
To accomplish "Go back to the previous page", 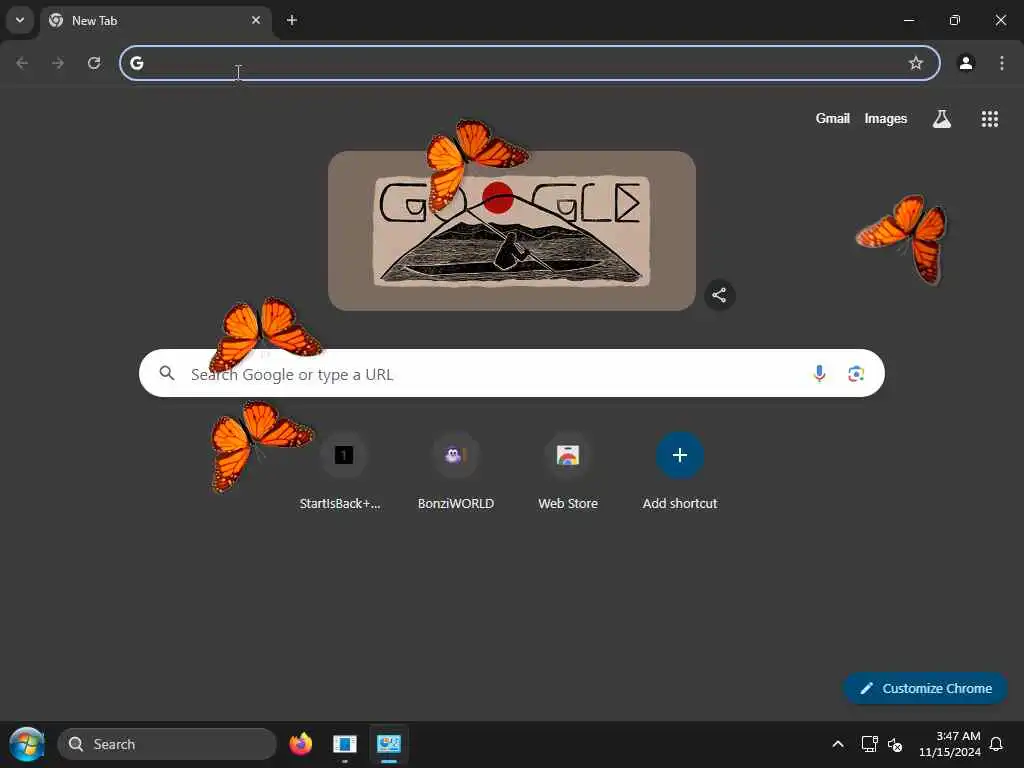I will pos(22,63).
